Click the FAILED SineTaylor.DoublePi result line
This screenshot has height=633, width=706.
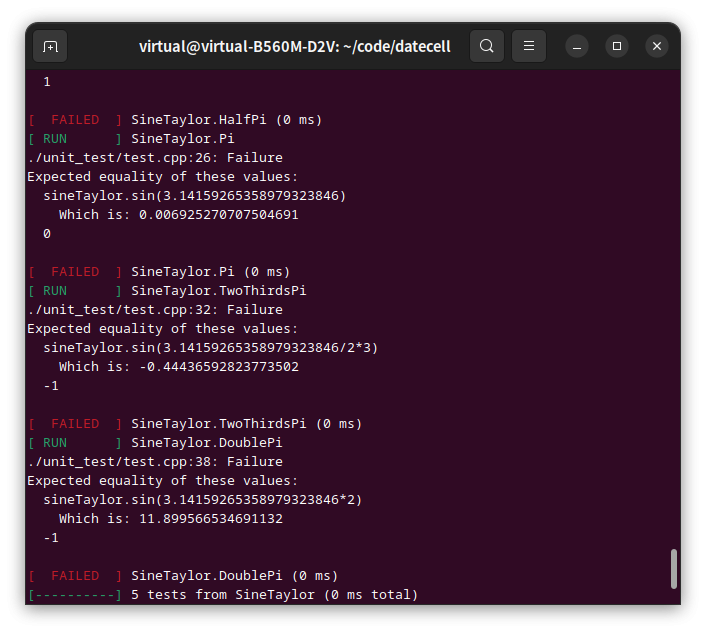[183, 576]
